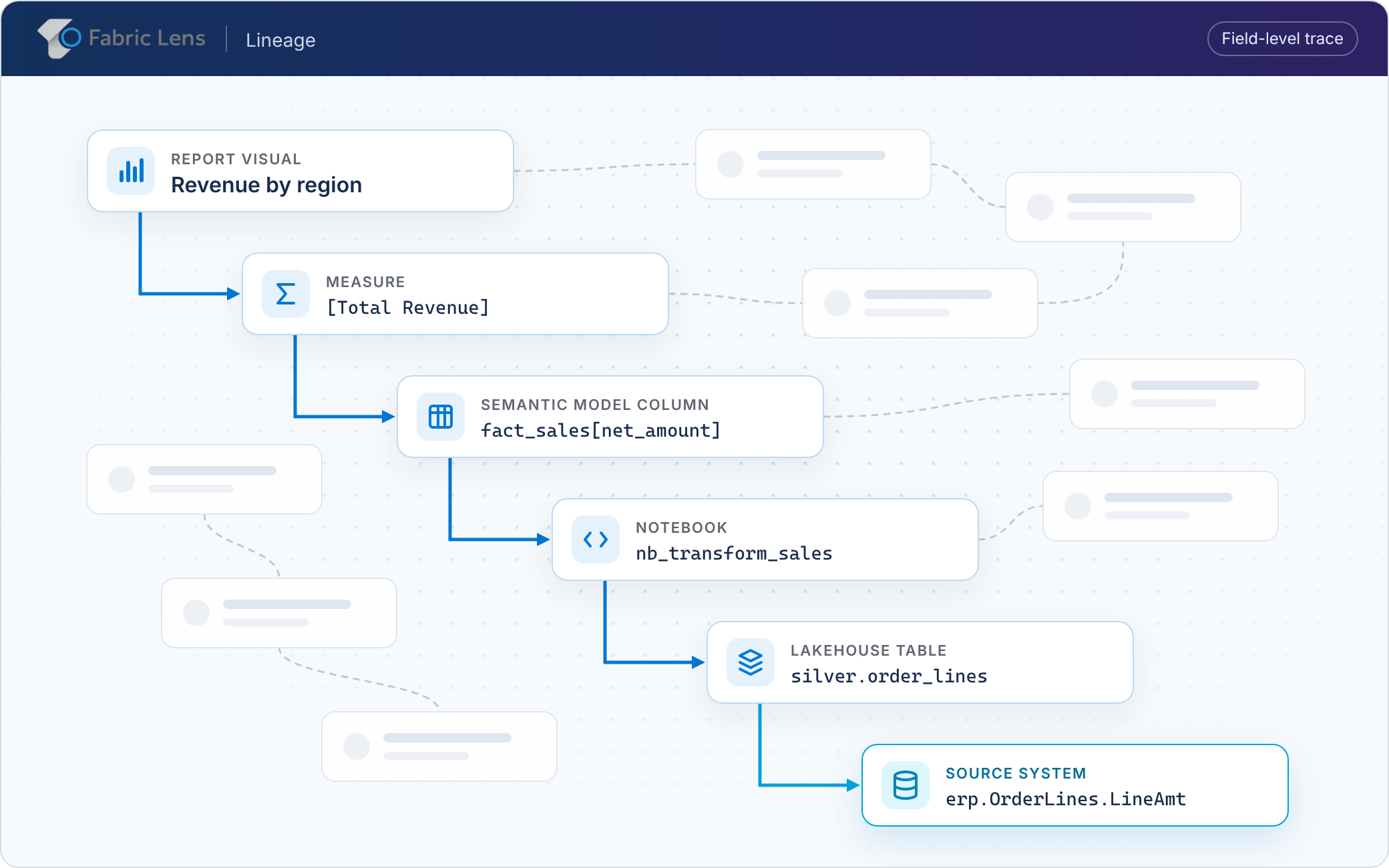Image resolution: width=1389 pixels, height=868 pixels.
Task: Open the nb_transform_sales notebook node
Action: point(765,539)
